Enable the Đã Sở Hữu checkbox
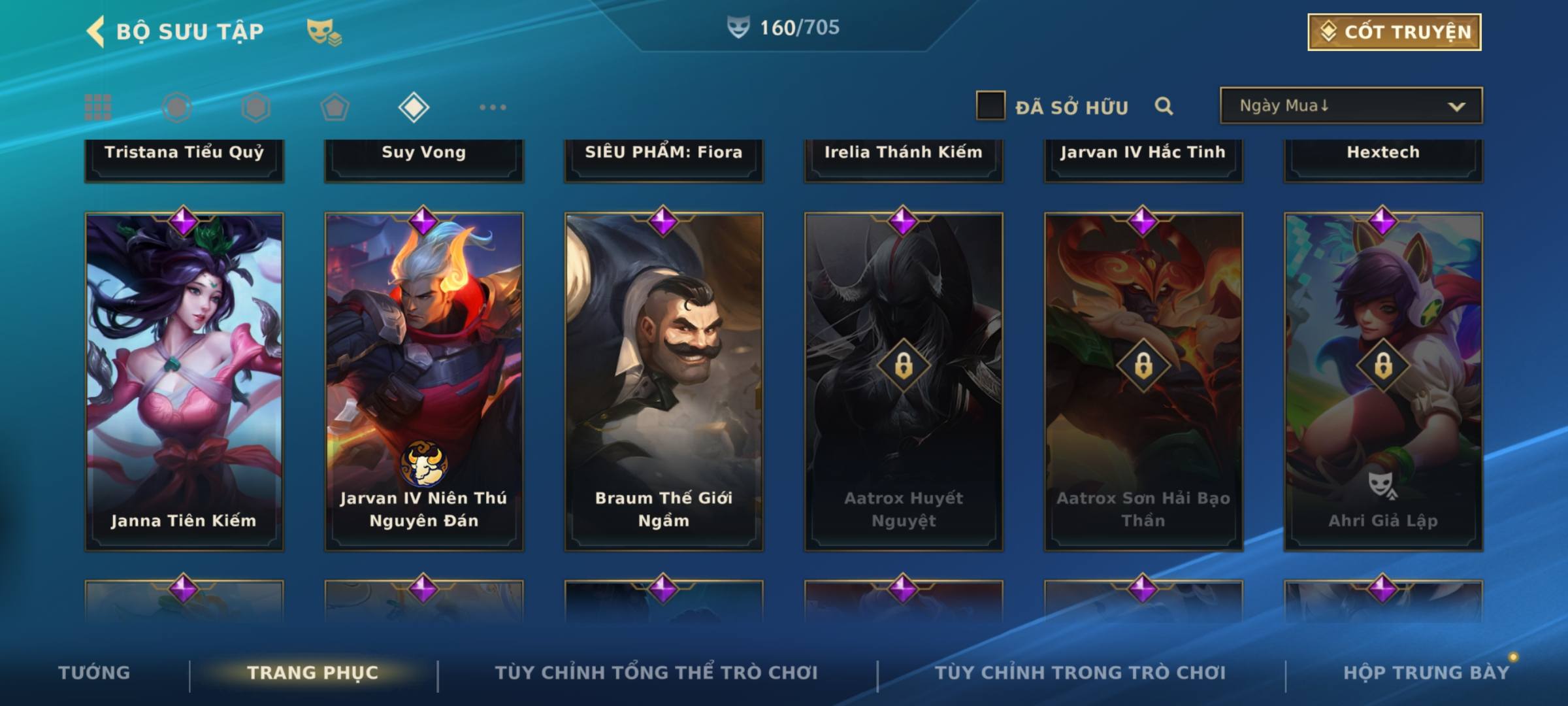Viewport: 1568px width, 706px height. tap(990, 105)
